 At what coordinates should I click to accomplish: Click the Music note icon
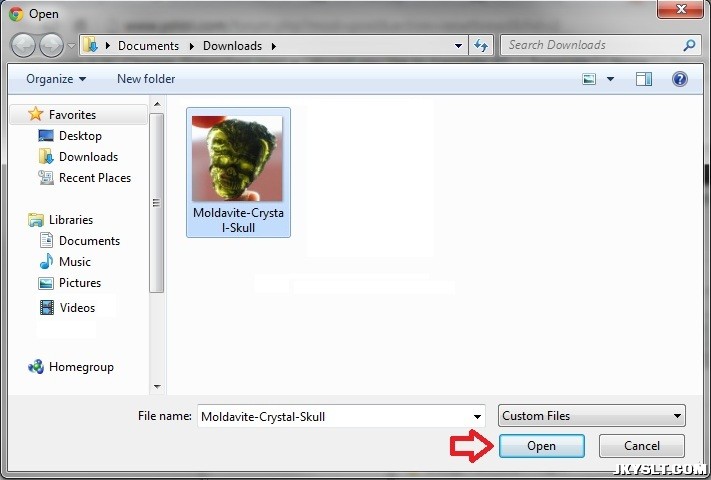click(46, 262)
